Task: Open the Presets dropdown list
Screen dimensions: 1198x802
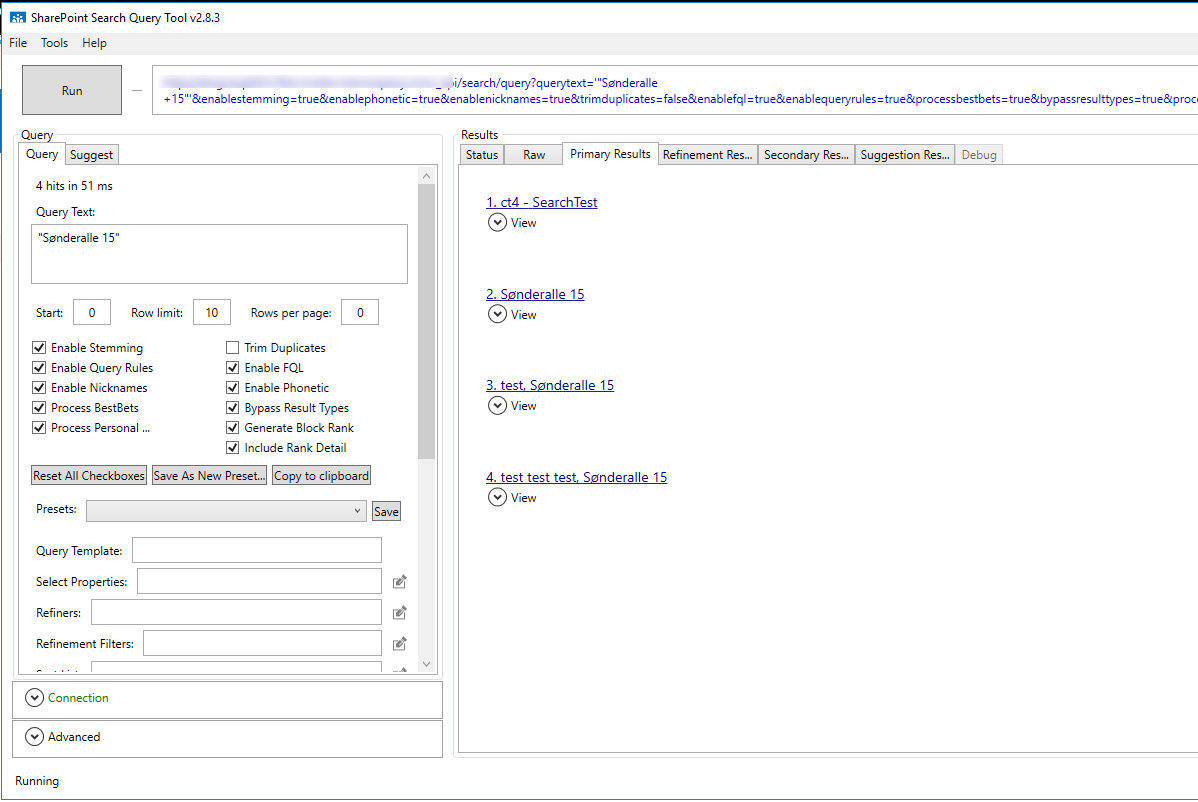Action: [357, 510]
